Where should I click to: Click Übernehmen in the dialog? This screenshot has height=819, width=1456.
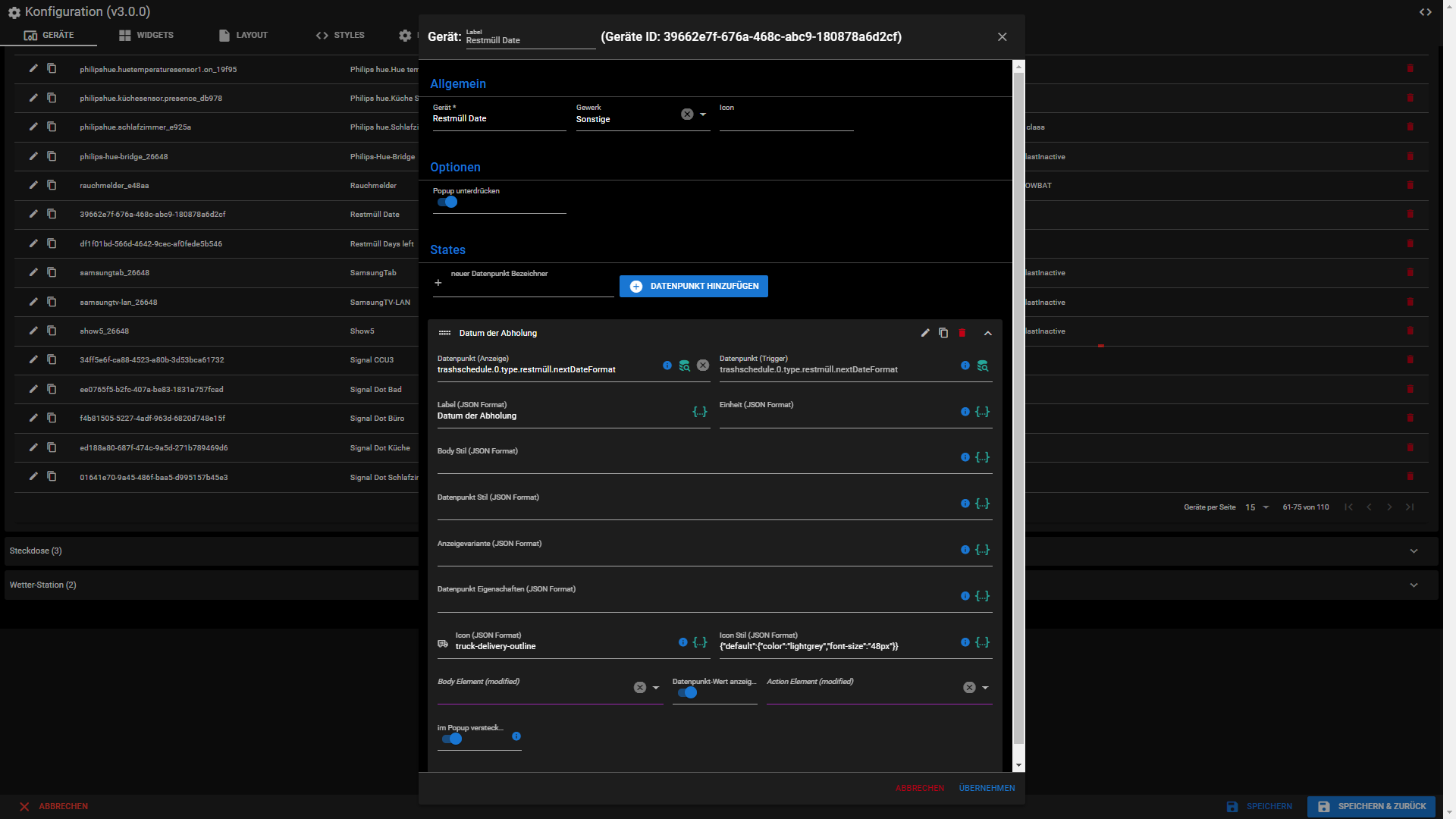click(987, 789)
